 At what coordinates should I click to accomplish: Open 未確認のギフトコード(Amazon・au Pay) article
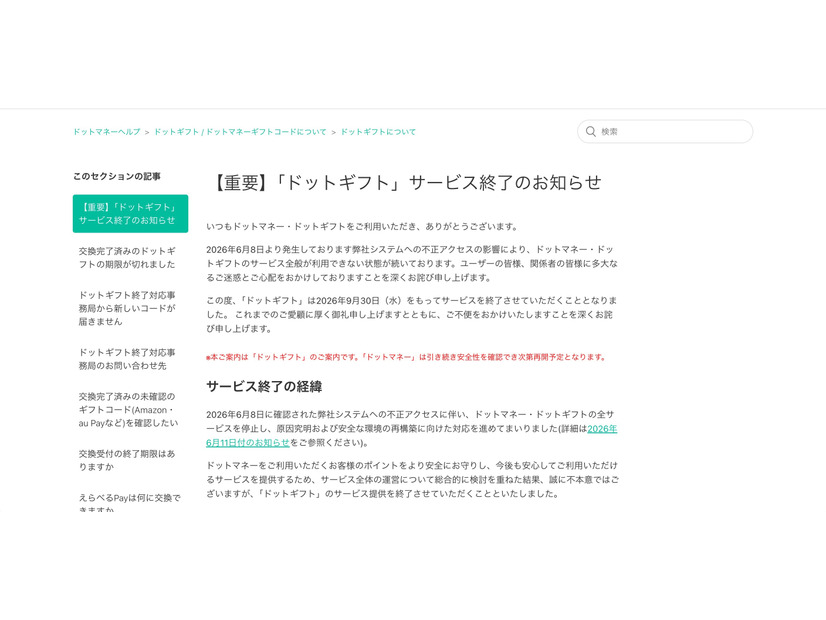click(129, 409)
